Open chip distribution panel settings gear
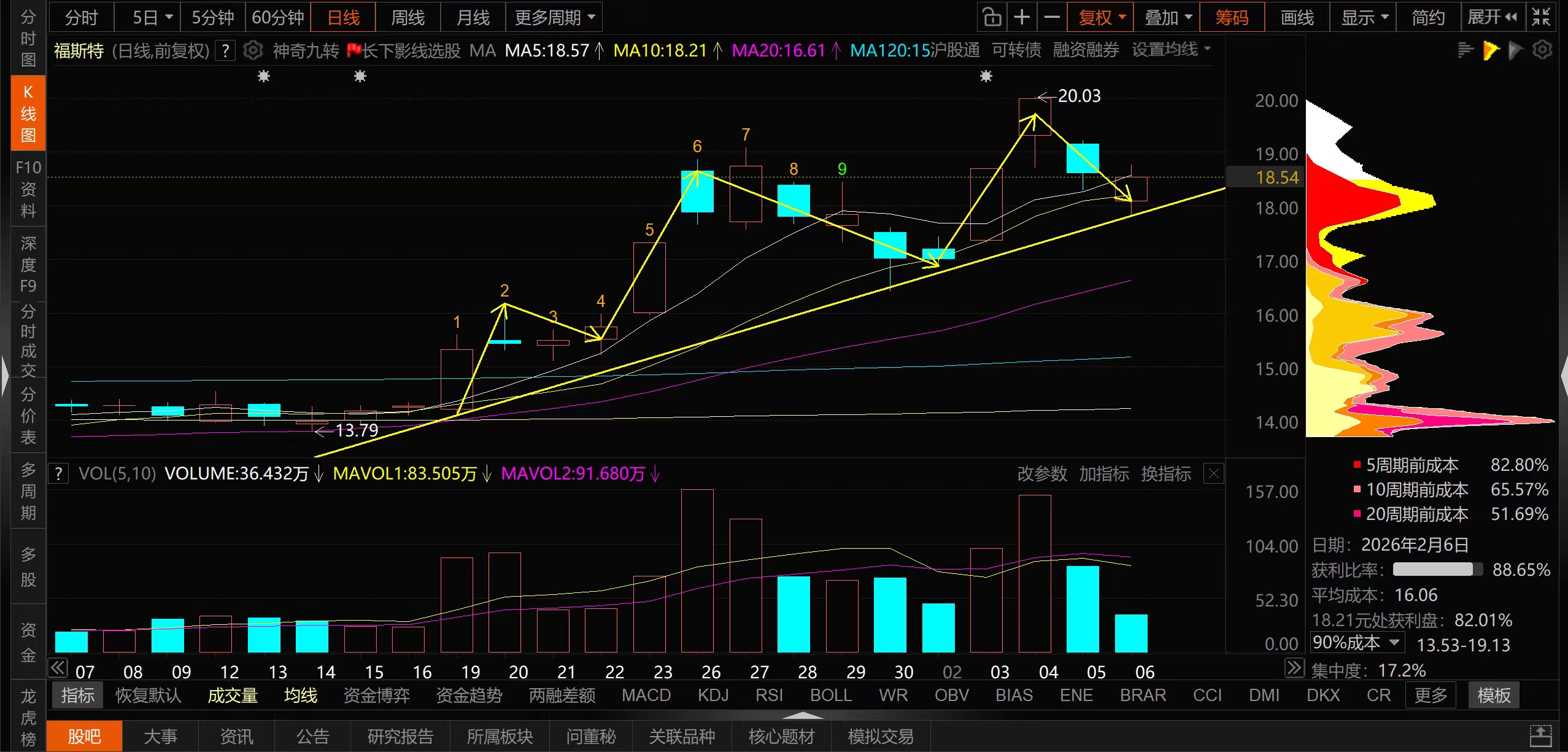The width and height of the screenshot is (1568, 752). tap(1542, 50)
